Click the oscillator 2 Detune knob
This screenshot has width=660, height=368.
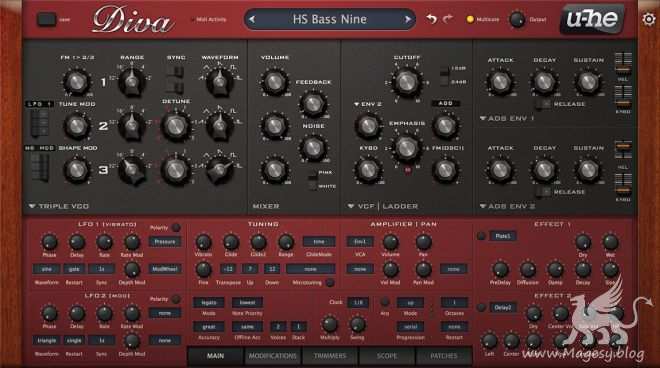coord(176,126)
